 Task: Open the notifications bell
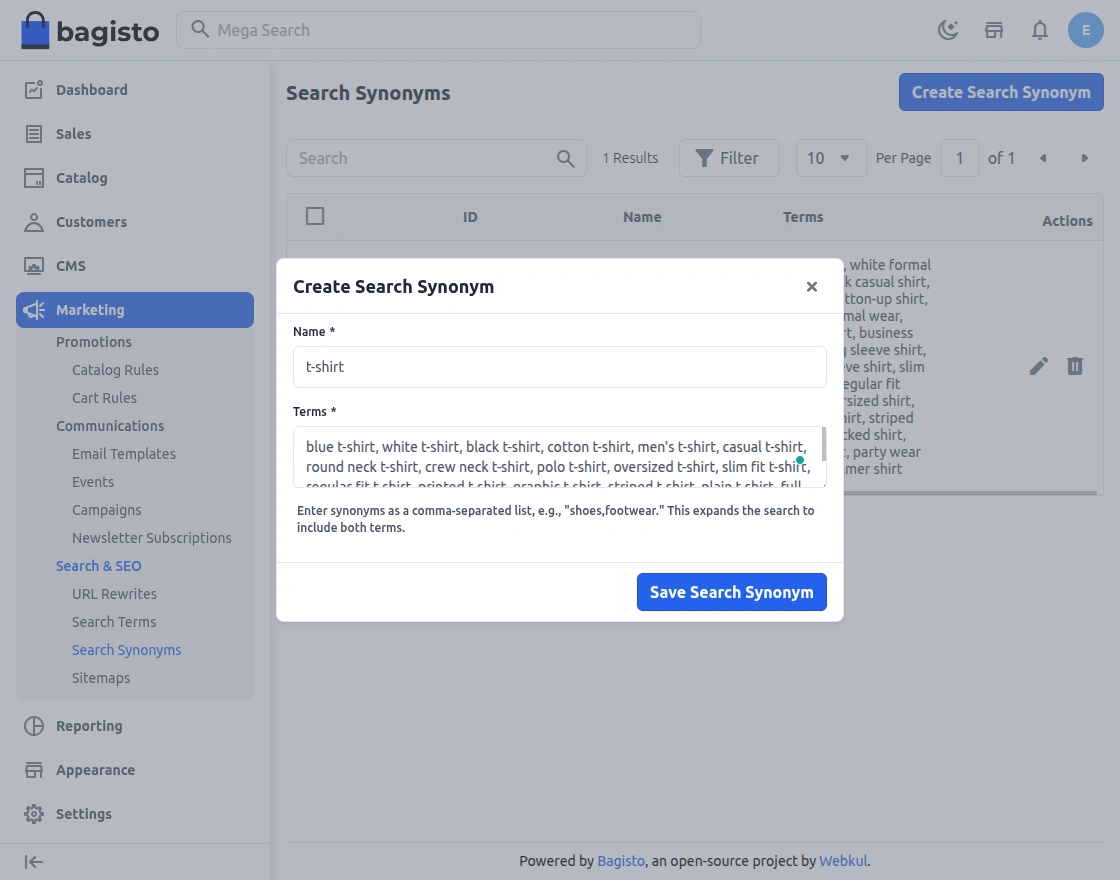coord(1039,30)
